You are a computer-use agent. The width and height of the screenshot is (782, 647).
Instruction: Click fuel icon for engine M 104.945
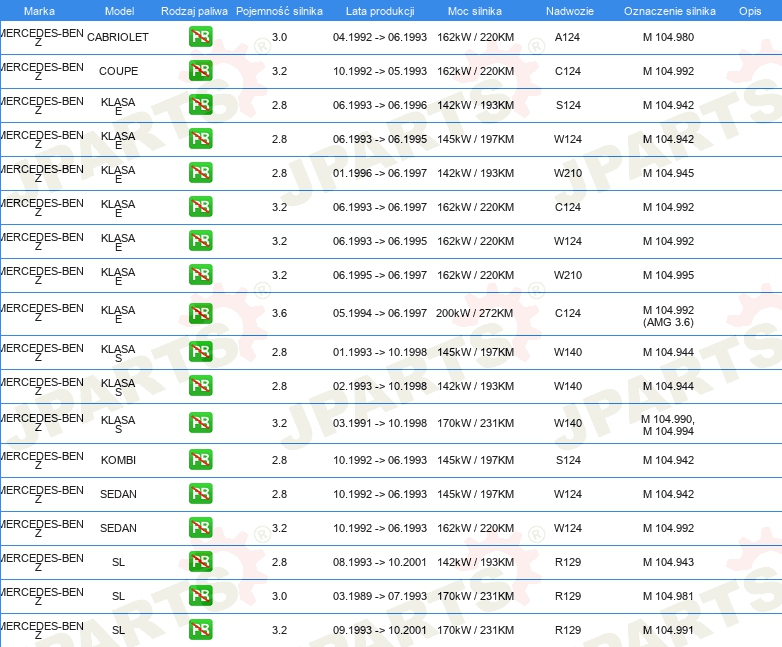tap(200, 173)
